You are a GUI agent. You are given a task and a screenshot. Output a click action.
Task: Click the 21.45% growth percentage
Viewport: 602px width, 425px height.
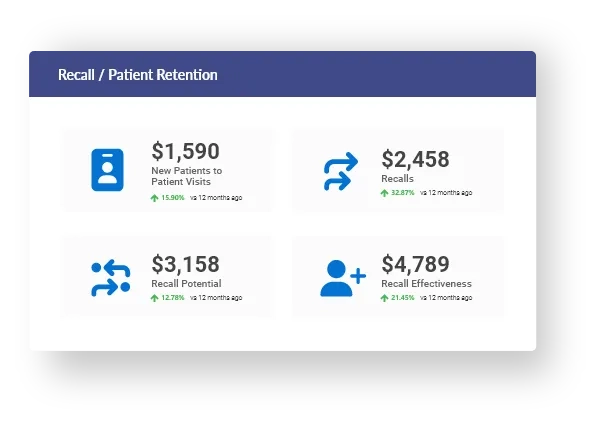(402, 298)
